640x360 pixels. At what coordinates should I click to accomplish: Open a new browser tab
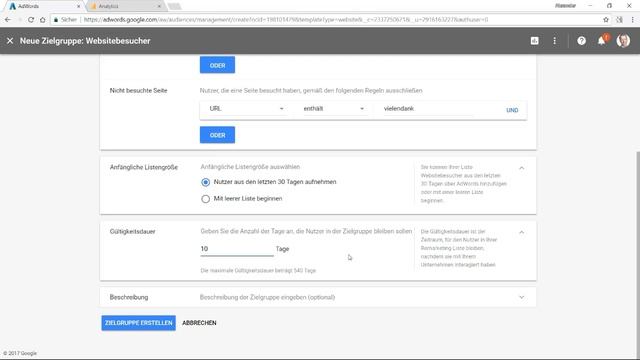[x=174, y=7]
